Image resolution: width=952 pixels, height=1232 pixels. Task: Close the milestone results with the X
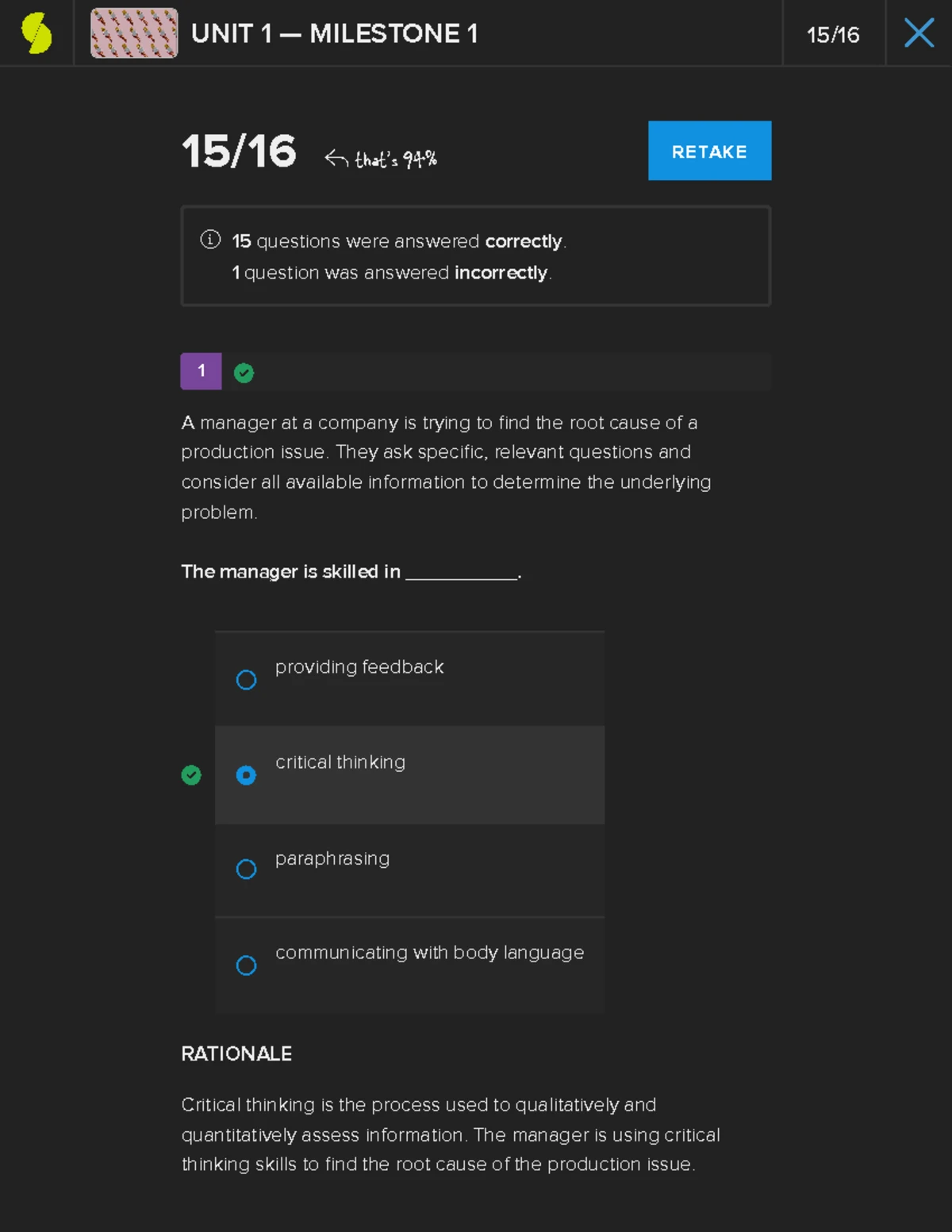pos(919,33)
